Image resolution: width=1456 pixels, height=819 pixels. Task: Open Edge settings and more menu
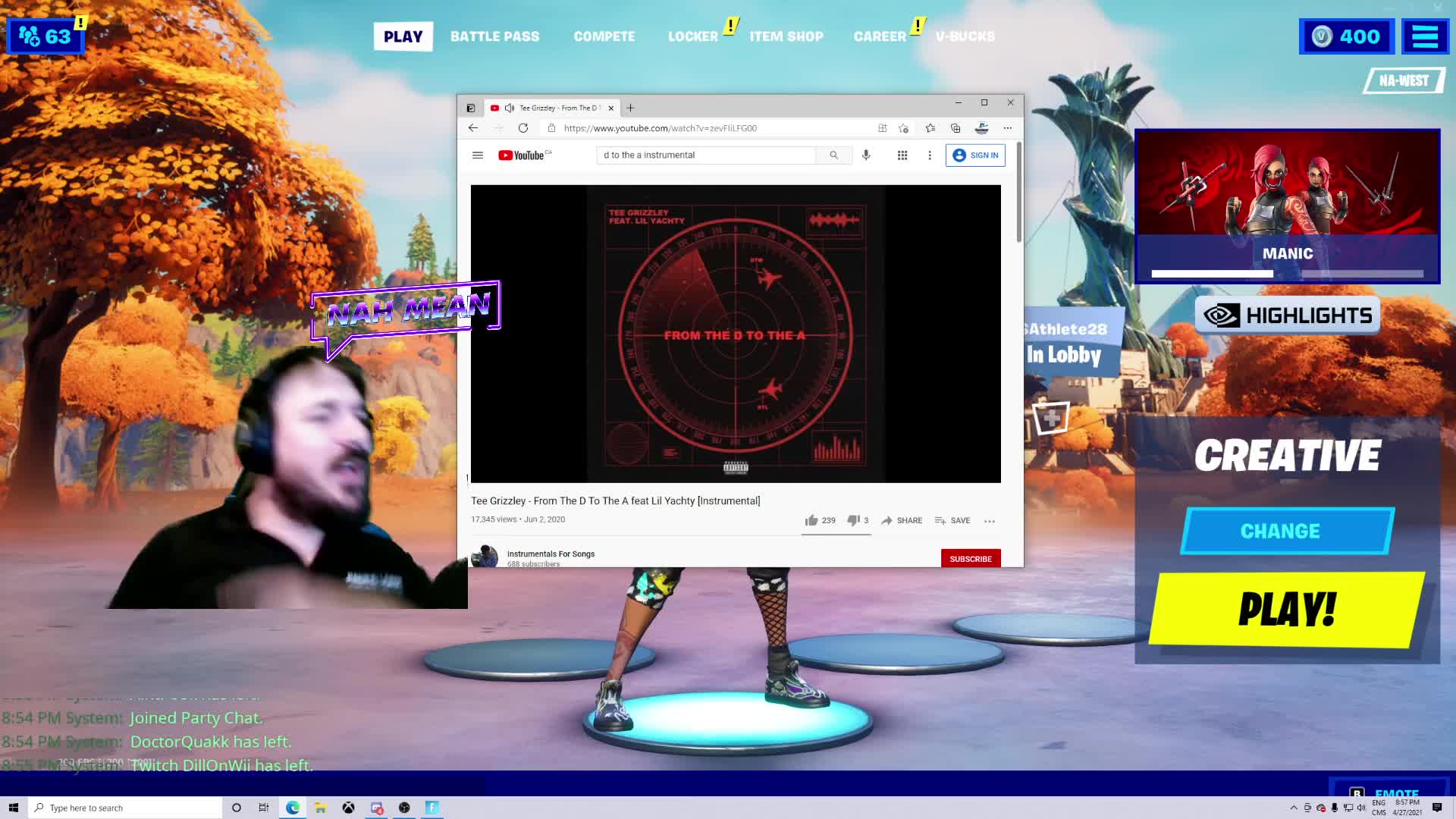(1008, 128)
